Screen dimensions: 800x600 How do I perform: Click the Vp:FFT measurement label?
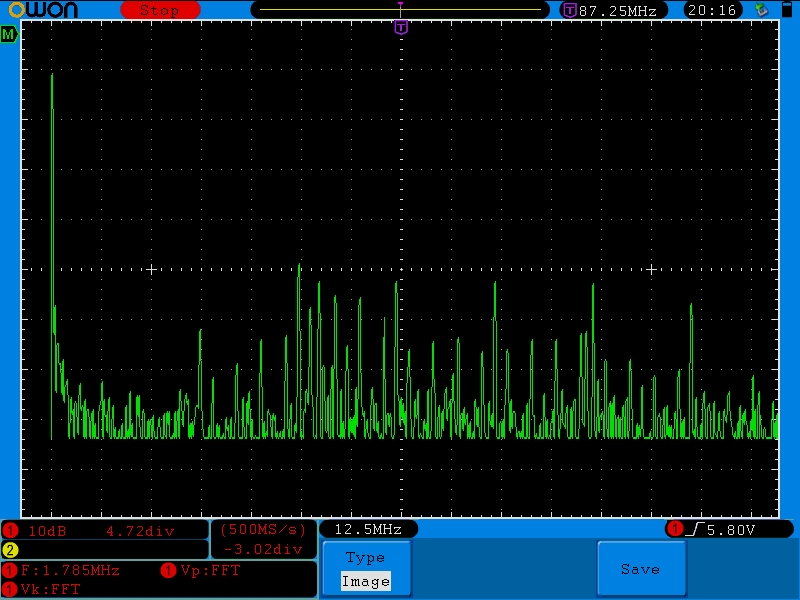pos(211,570)
